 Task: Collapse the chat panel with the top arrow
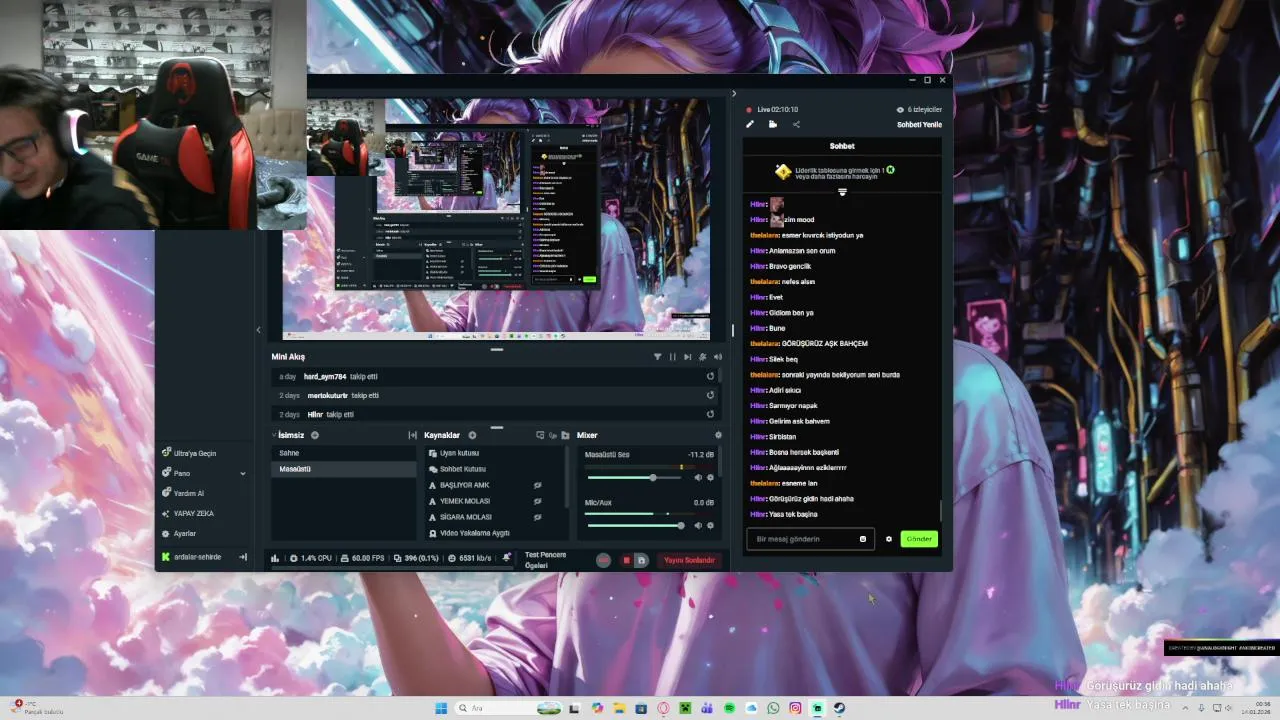[x=734, y=94]
